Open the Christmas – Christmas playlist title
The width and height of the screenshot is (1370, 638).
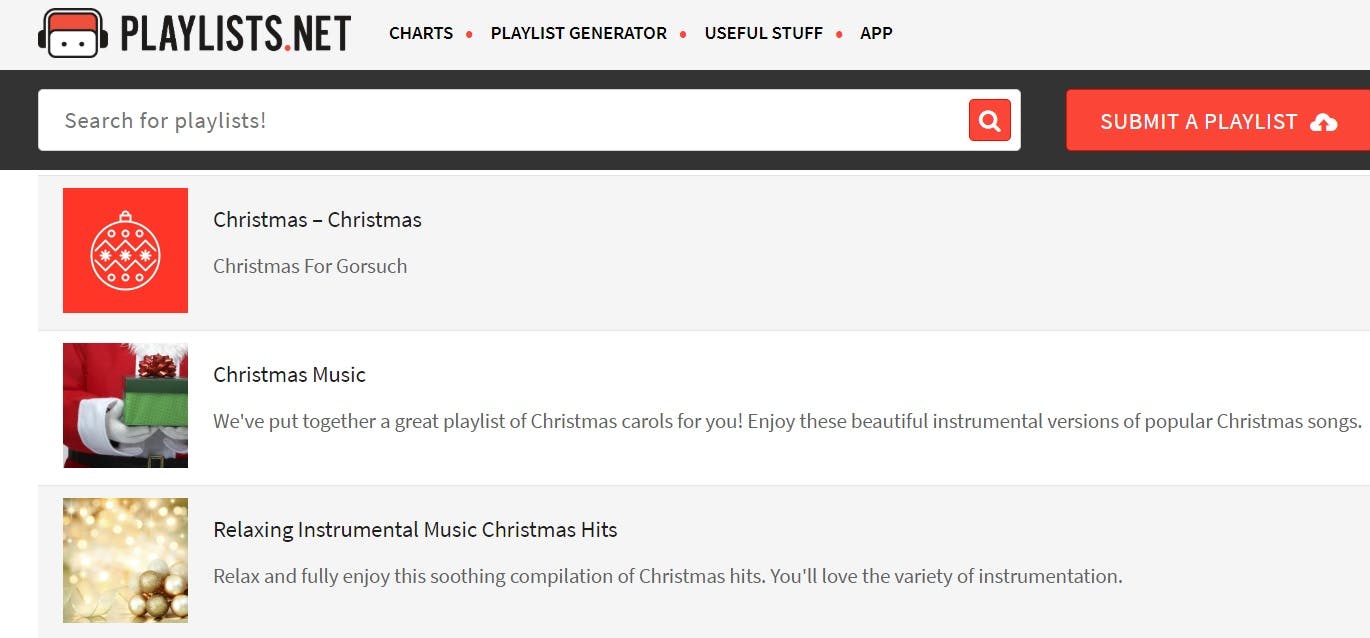(317, 220)
